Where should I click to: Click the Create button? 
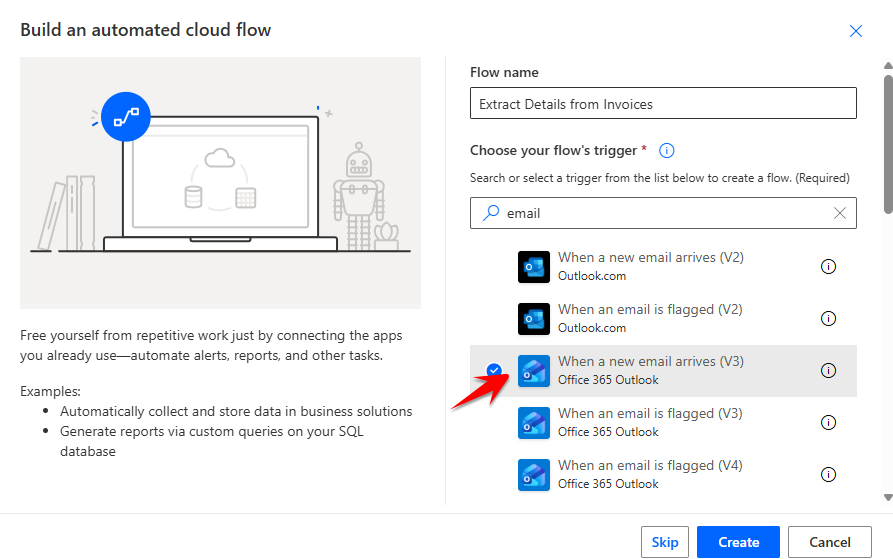(x=738, y=542)
